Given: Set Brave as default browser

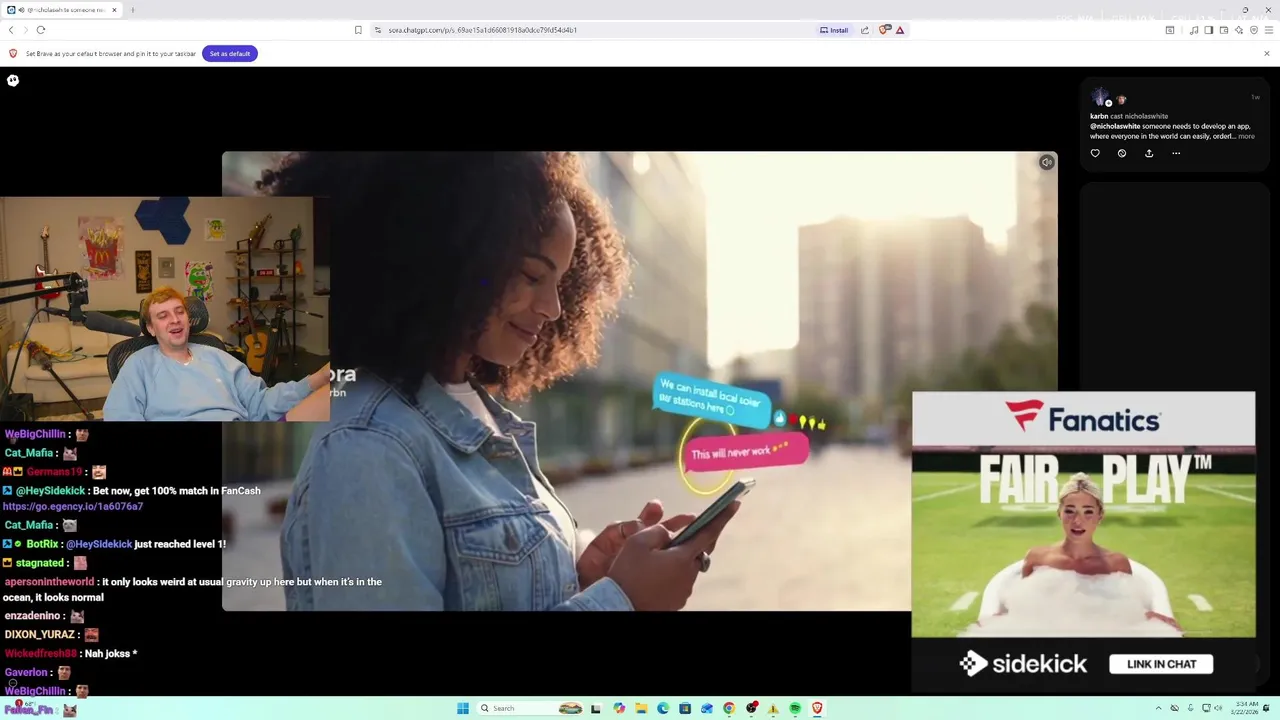Looking at the screenshot, I should pyautogui.click(x=230, y=53).
